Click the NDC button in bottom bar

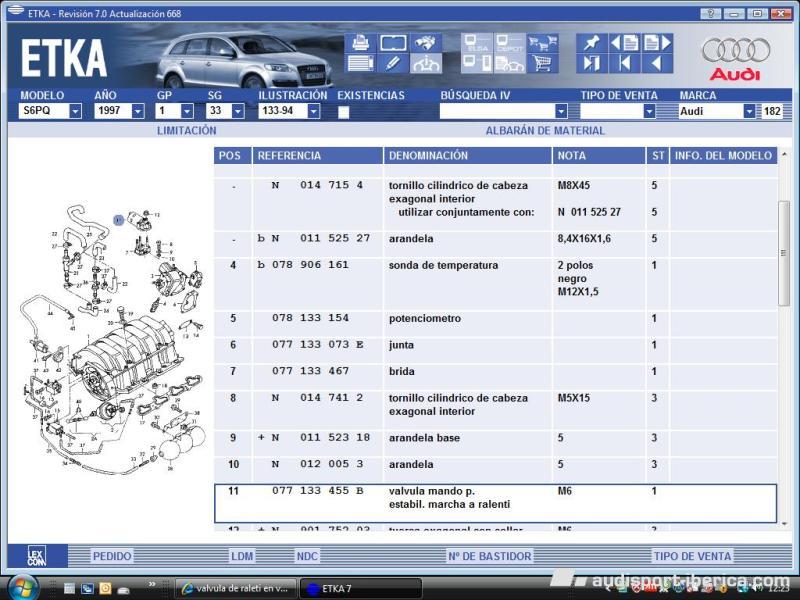tap(307, 556)
